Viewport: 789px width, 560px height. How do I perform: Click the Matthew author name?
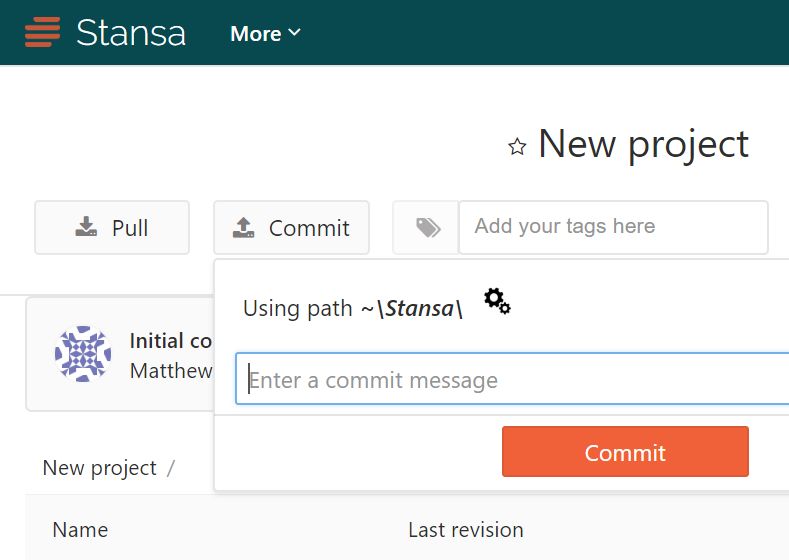(x=171, y=371)
